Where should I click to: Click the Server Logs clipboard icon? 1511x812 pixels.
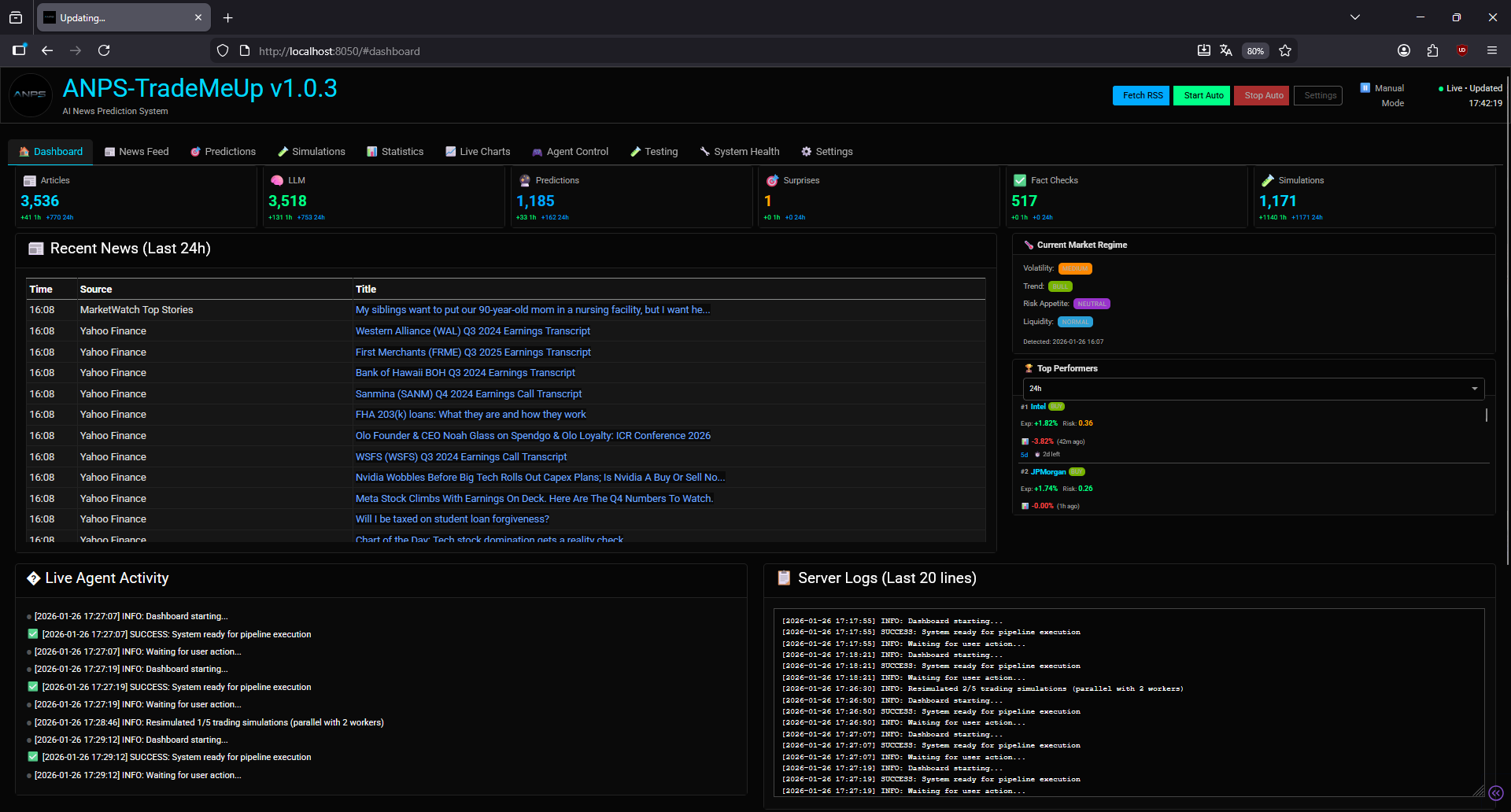point(784,578)
